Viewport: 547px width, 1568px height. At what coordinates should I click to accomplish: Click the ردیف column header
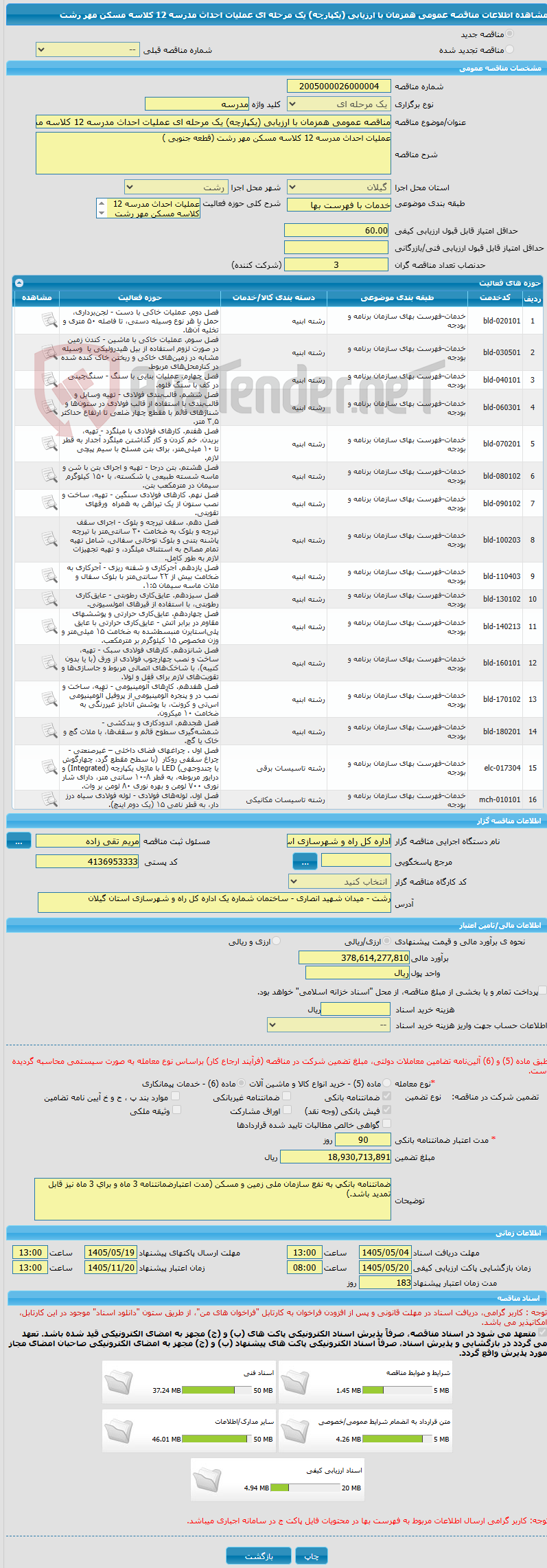pyautogui.click(x=533, y=297)
